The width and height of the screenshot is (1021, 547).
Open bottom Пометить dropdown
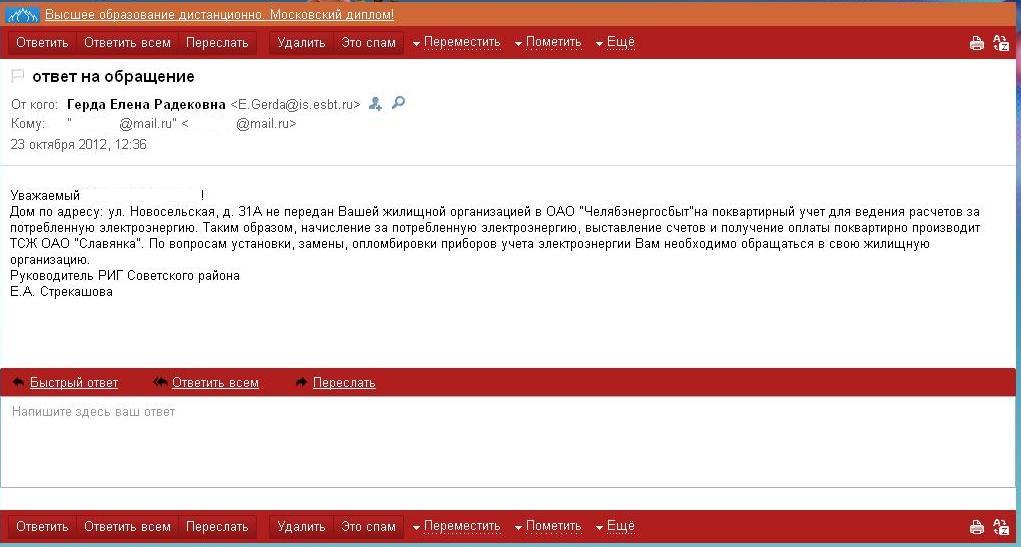[548, 527]
